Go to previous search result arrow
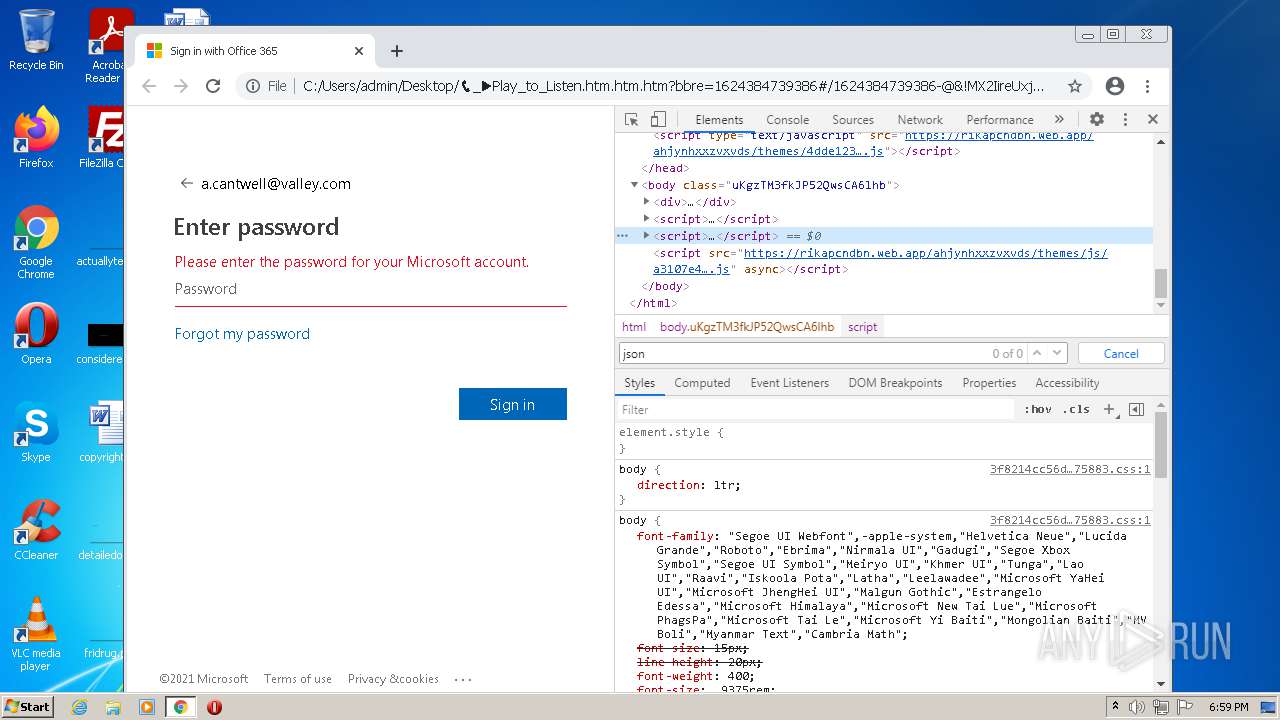This screenshot has height=720, width=1280. click(x=1037, y=353)
